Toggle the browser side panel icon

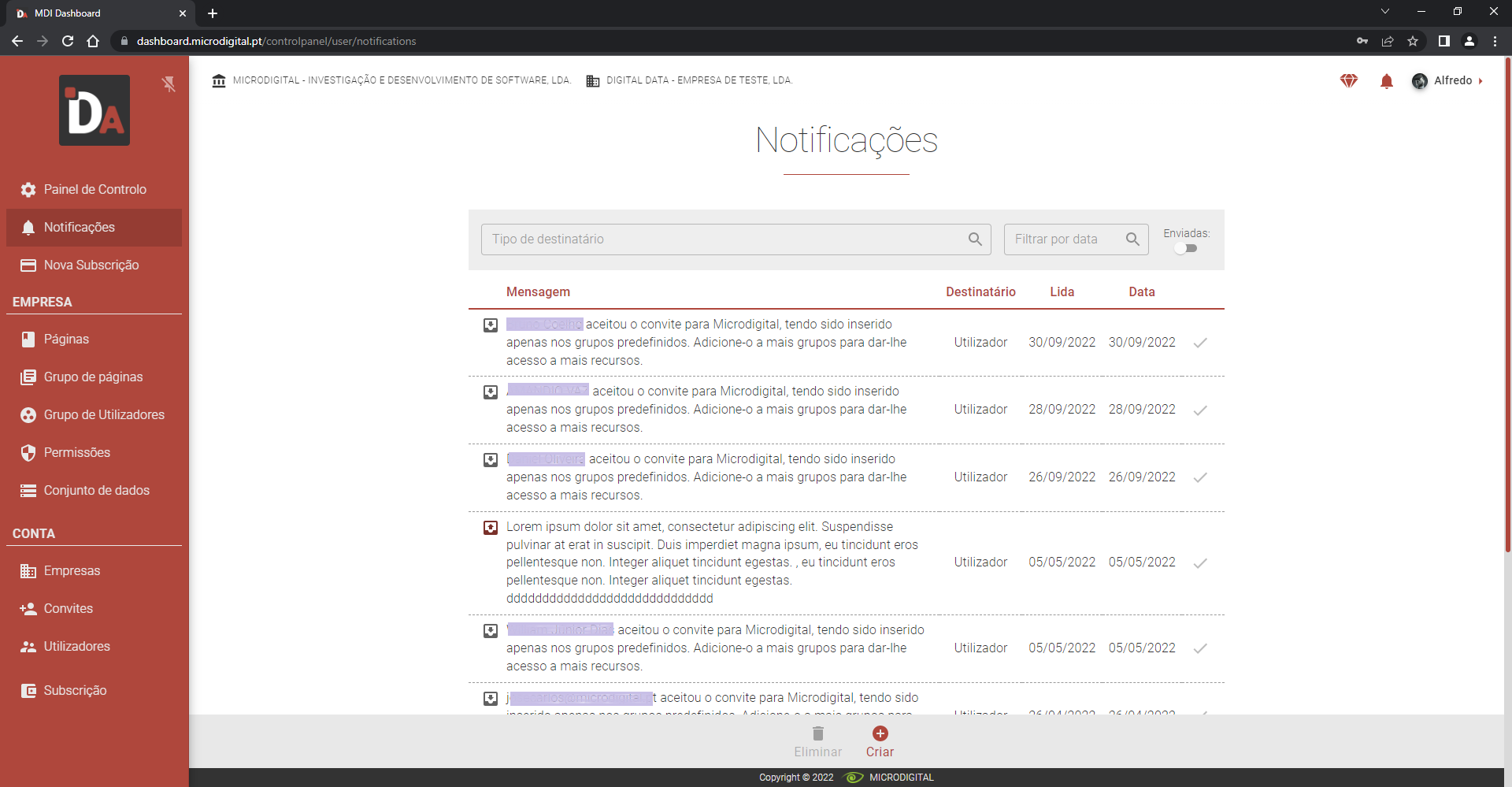pyautogui.click(x=1444, y=41)
